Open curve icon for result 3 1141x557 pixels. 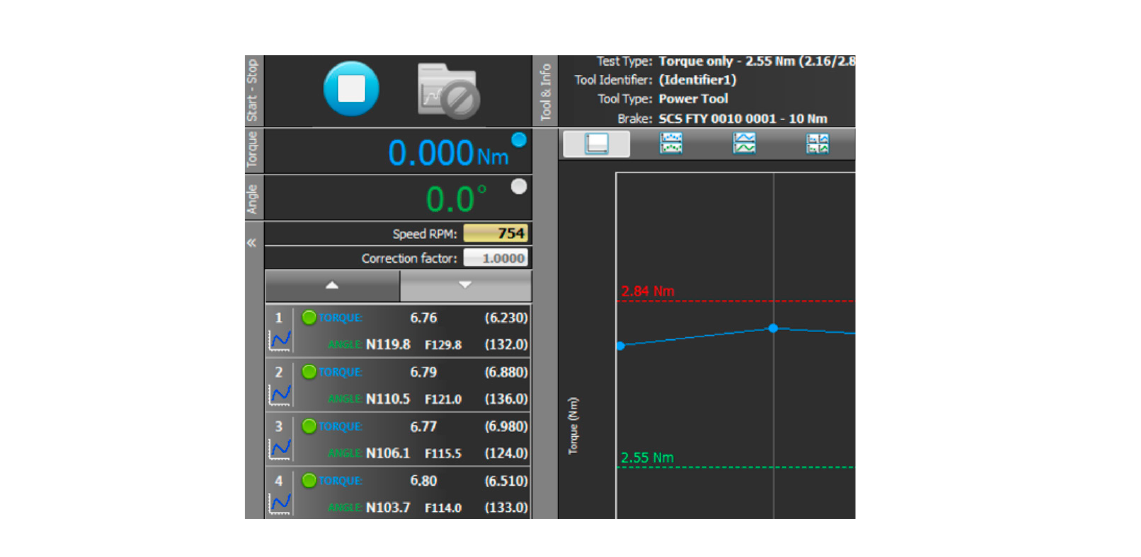click(281, 449)
